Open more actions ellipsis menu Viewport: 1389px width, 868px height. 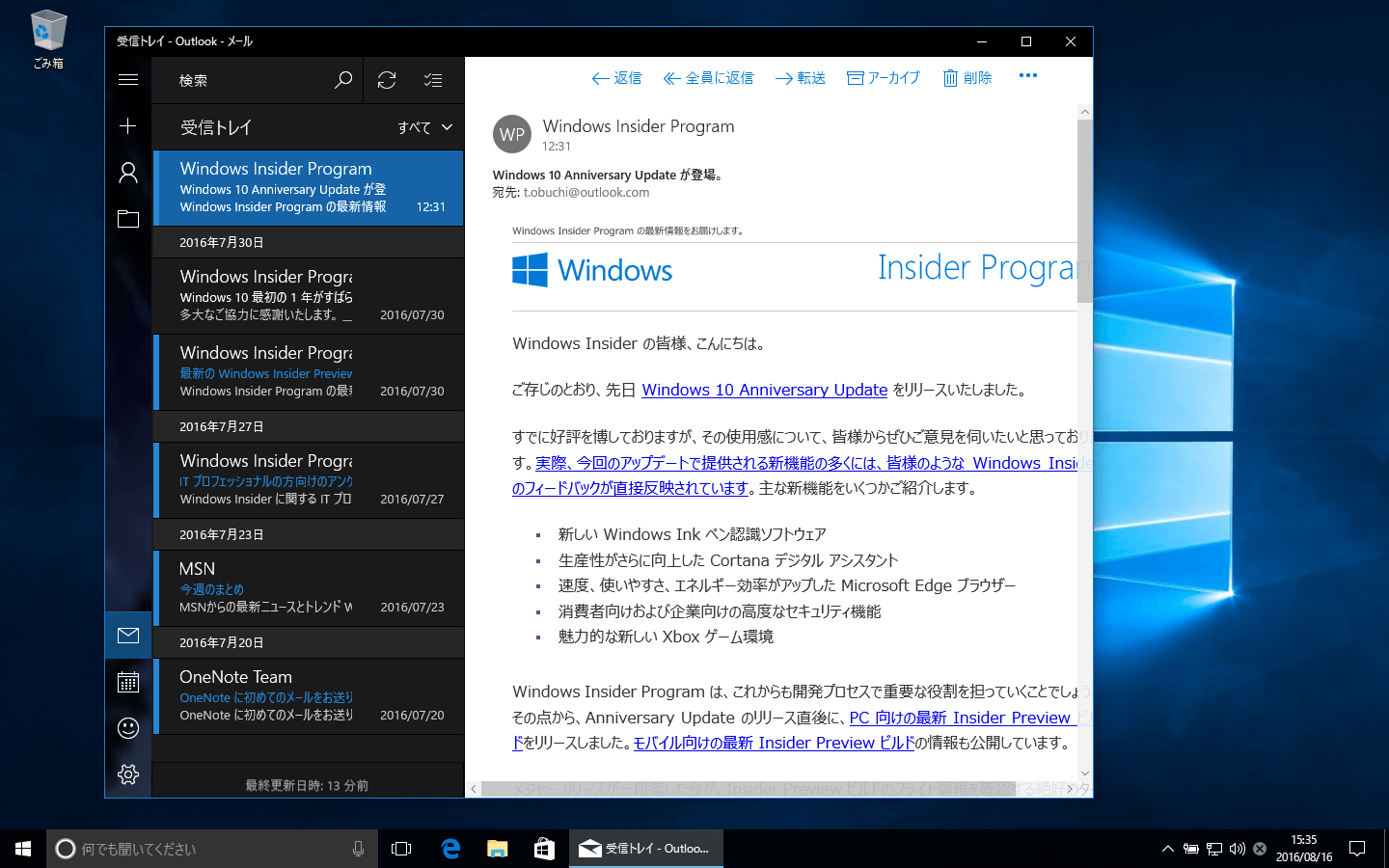click(x=1028, y=76)
